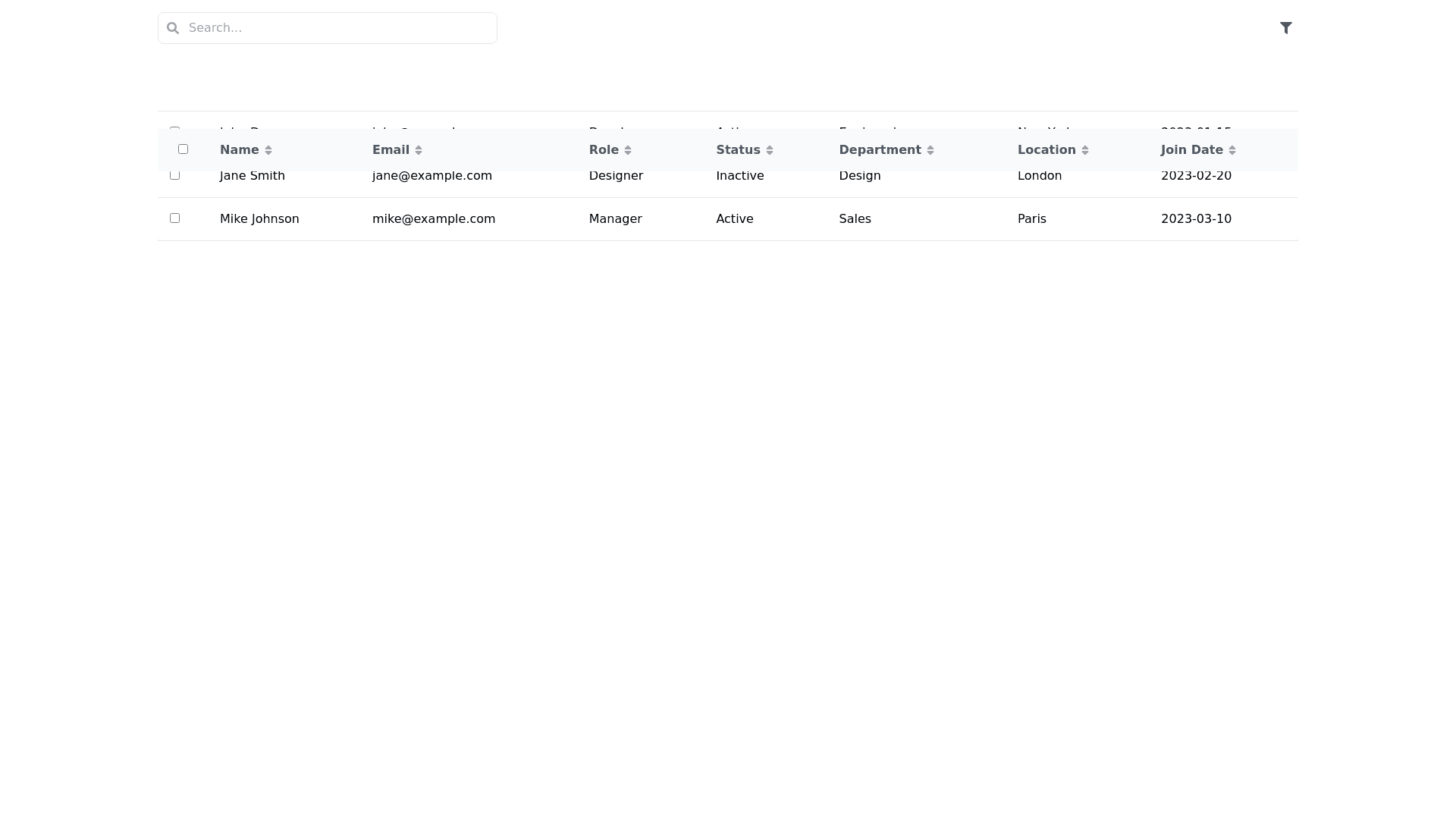Toggle the select-all header checkbox
The width and height of the screenshot is (1456, 819).
(183, 149)
